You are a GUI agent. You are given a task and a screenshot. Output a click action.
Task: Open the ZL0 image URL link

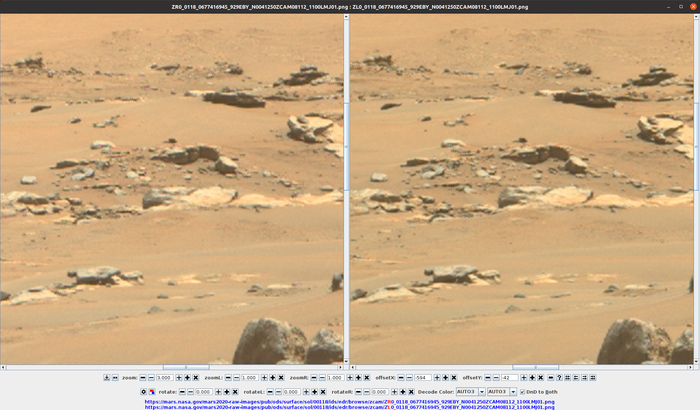350,407
